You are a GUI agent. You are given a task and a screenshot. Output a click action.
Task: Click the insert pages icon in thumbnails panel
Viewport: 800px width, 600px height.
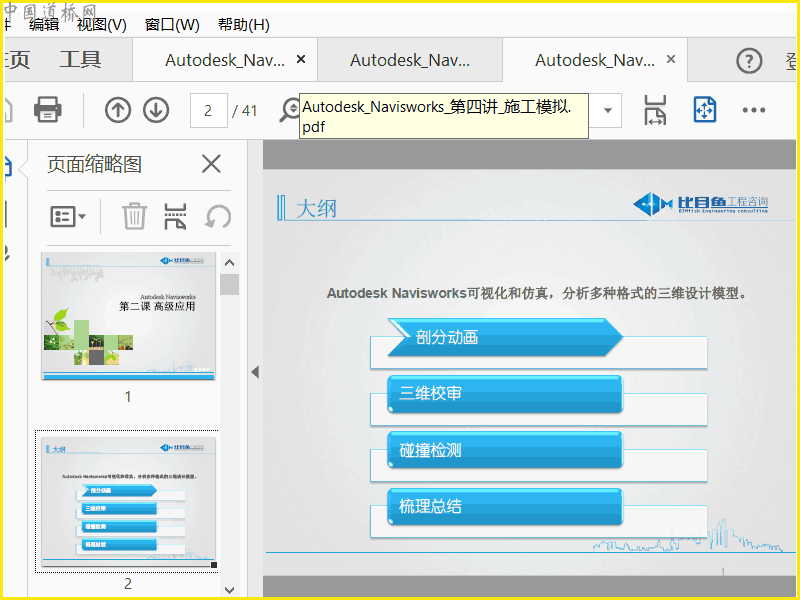[175, 216]
